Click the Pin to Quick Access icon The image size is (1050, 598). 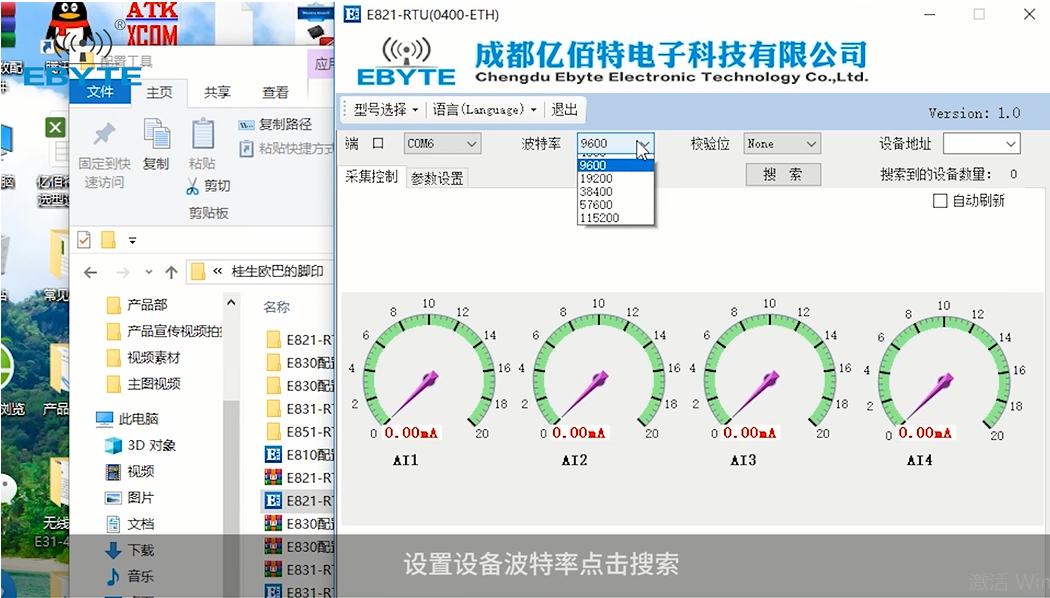click(x=104, y=134)
